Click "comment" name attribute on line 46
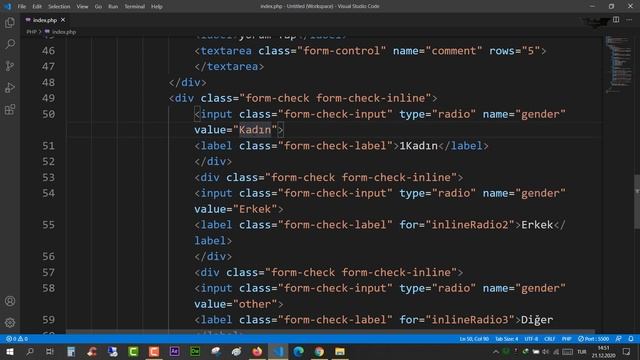Image resolution: width=640 pixels, height=360 pixels. [x=453, y=51]
